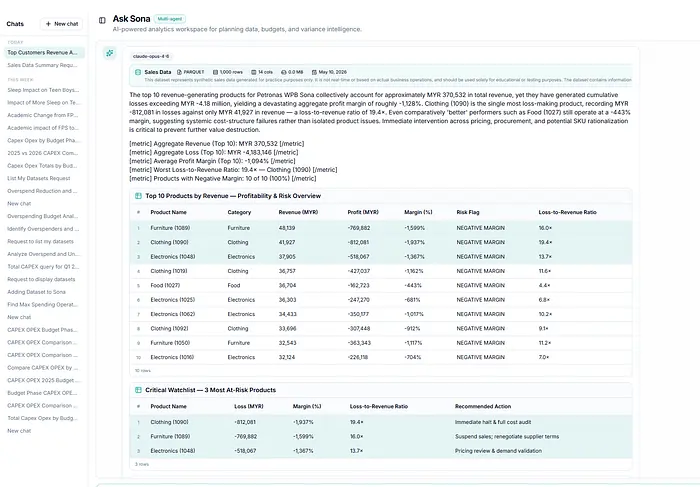The height and width of the screenshot is (487, 700).
Task: Select Food (1027) product row
Action: coord(381,286)
